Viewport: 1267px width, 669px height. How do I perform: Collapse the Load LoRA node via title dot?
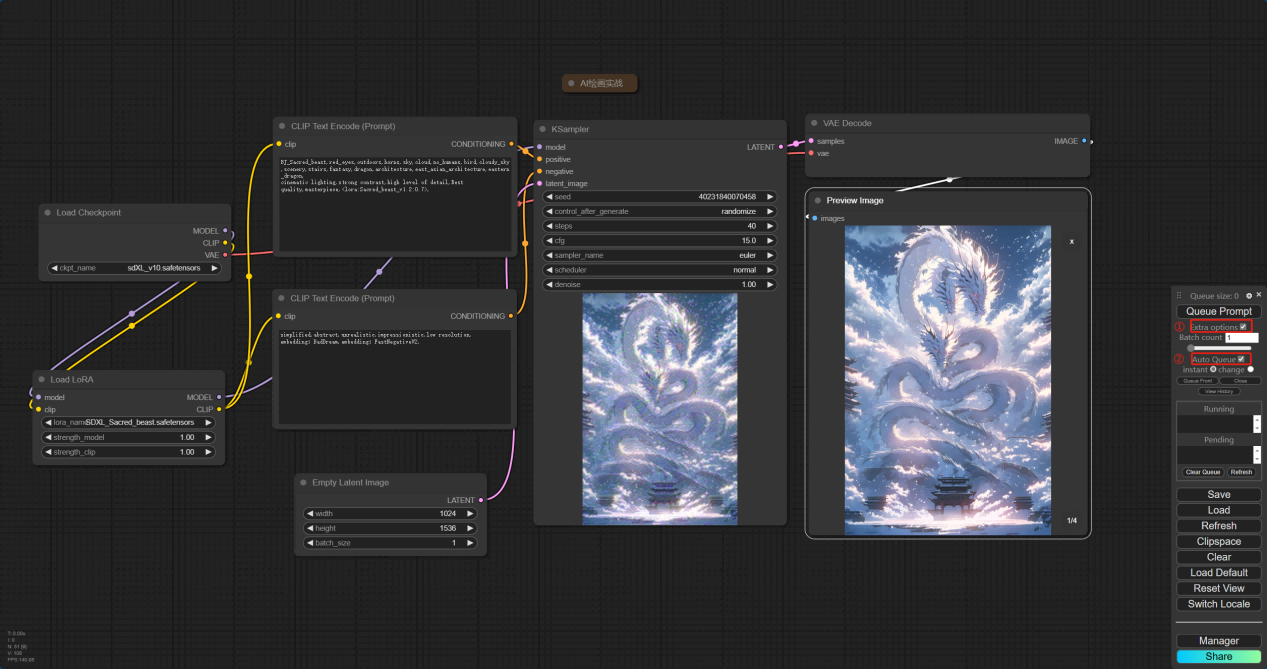(41, 379)
